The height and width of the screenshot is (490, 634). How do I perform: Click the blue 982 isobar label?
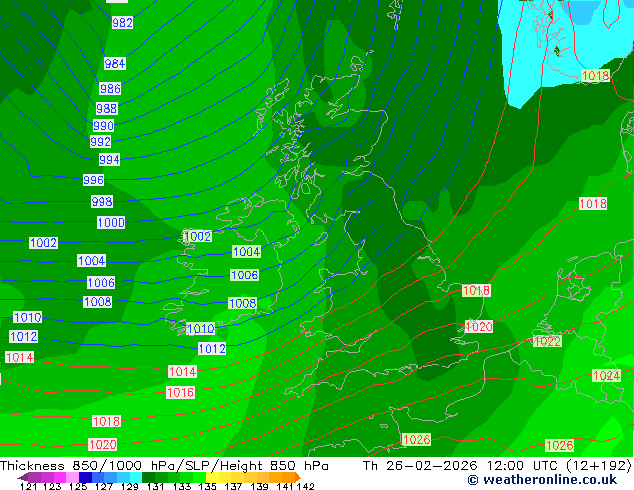[122, 23]
